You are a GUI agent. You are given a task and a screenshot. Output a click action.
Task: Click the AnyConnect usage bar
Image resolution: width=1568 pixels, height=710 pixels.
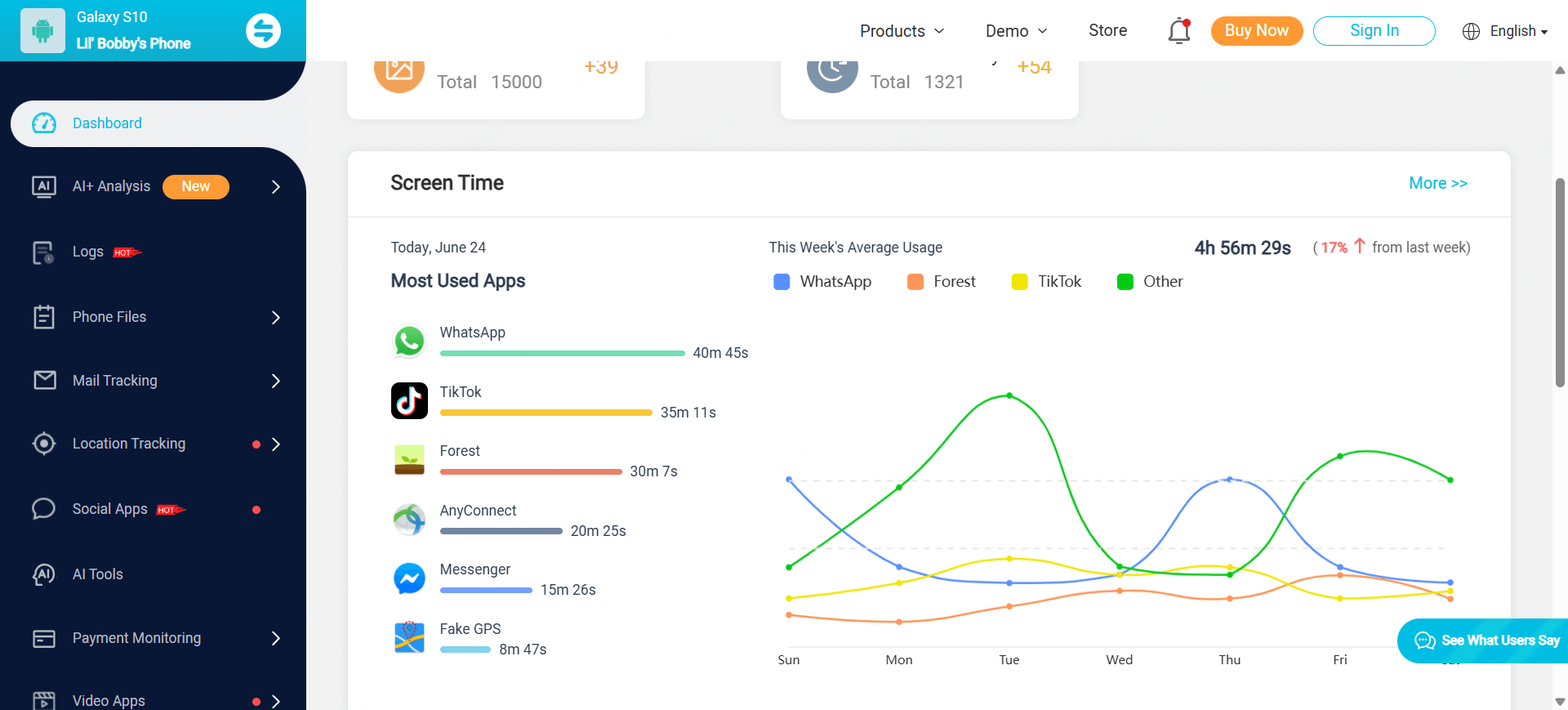click(501, 531)
